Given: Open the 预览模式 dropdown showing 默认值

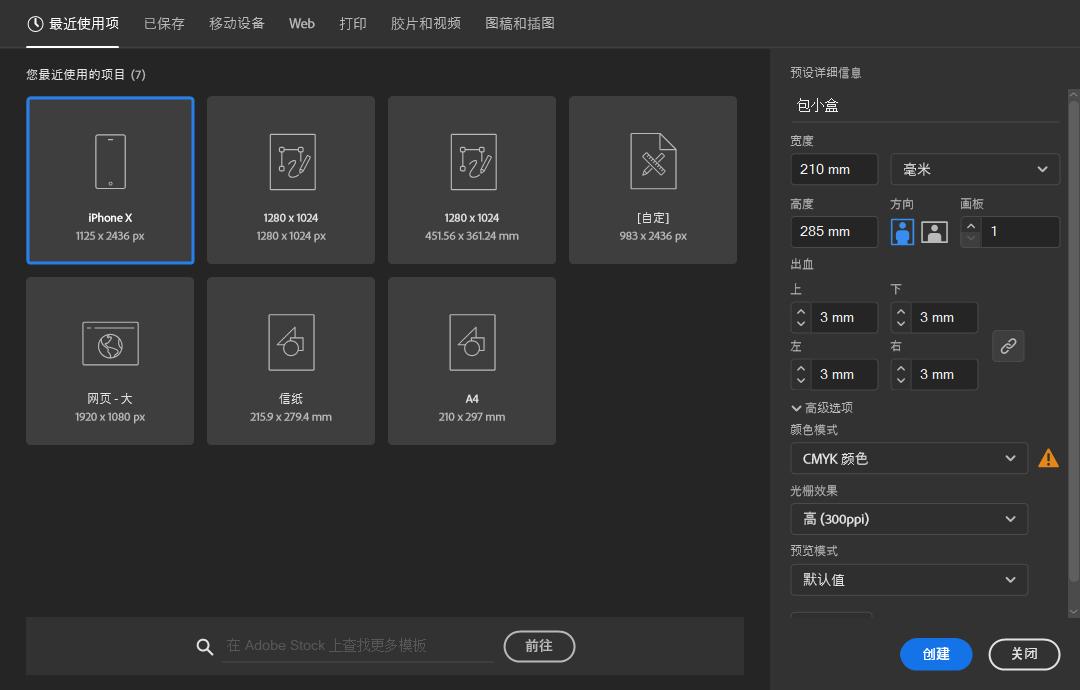Looking at the screenshot, I should tap(908, 579).
